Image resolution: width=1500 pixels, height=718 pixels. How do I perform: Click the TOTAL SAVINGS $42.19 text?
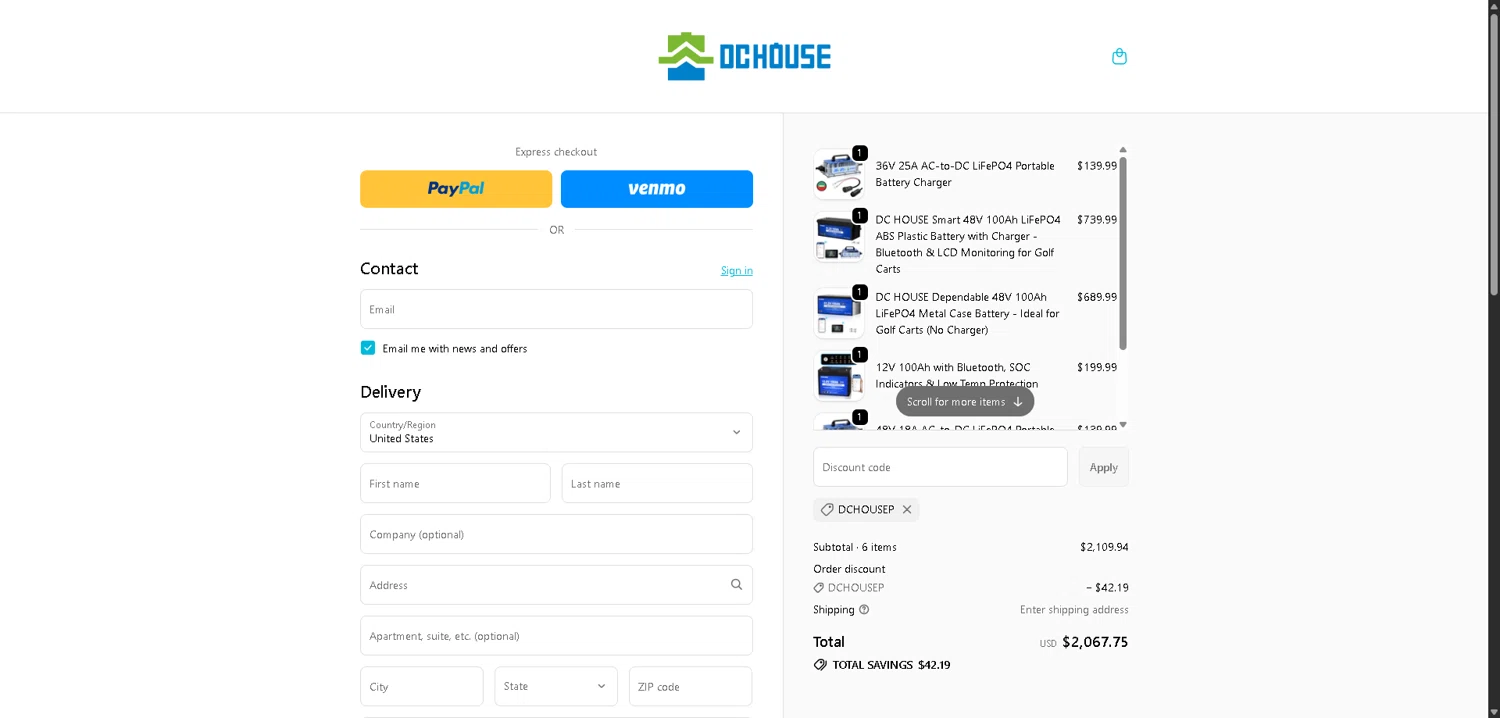pyautogui.click(x=891, y=665)
